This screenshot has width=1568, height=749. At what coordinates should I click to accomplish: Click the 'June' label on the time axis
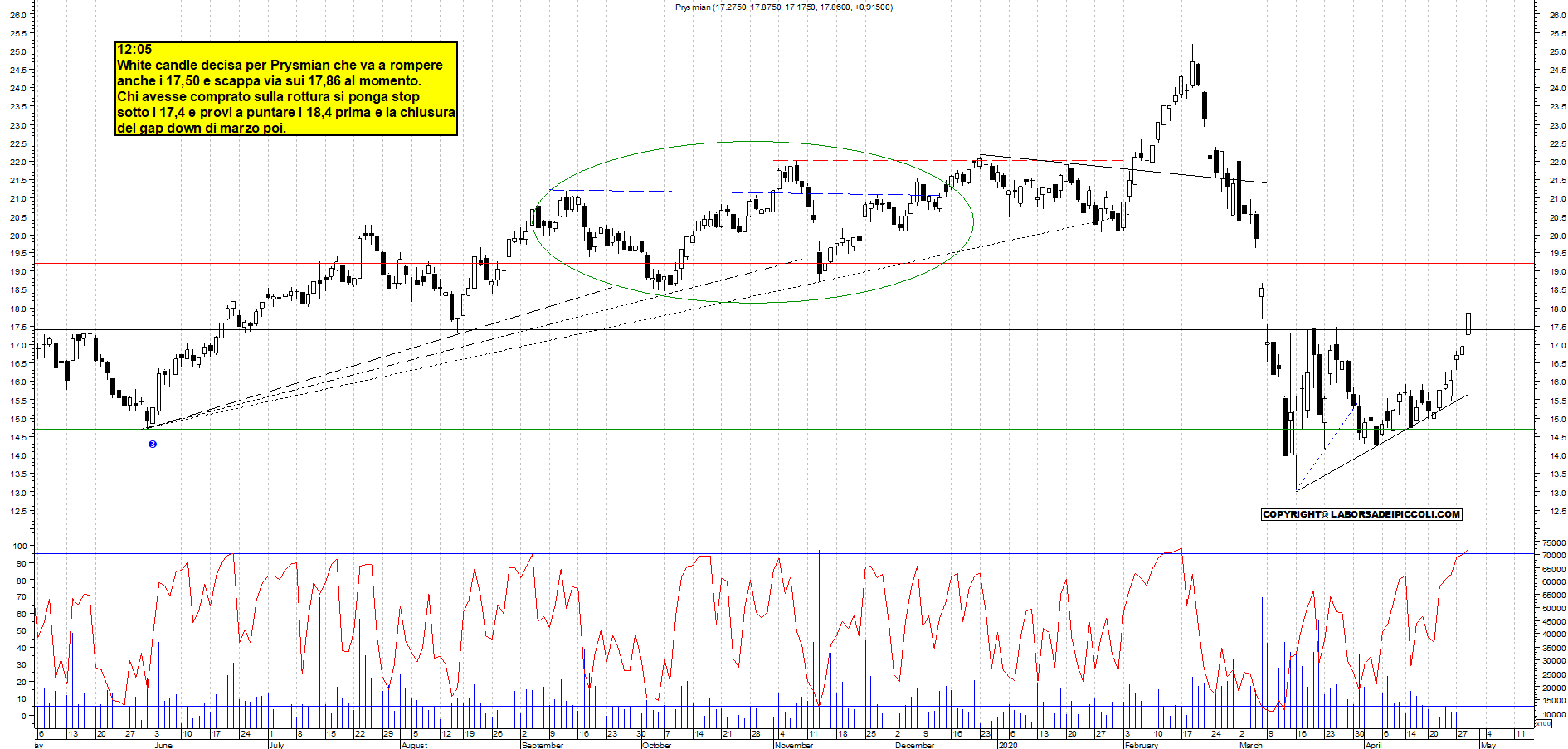163,745
